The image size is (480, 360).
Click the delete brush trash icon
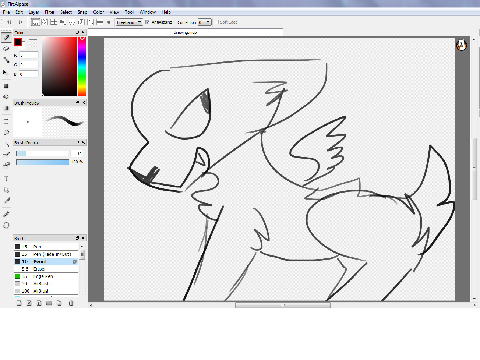[x=71, y=303]
